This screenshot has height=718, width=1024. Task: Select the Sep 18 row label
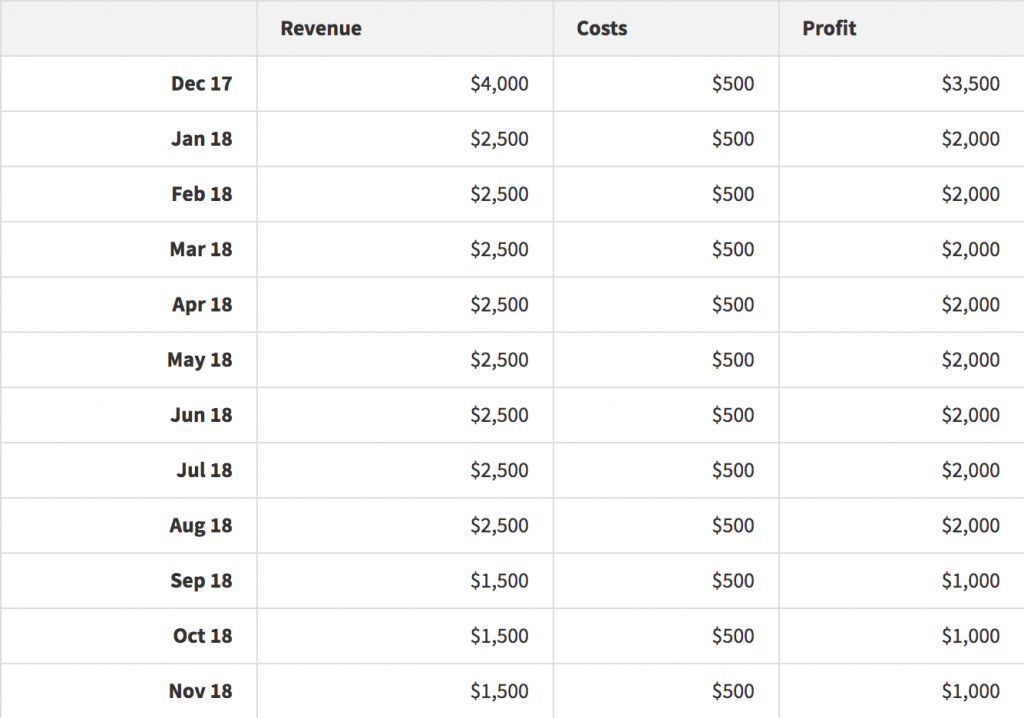click(201, 581)
